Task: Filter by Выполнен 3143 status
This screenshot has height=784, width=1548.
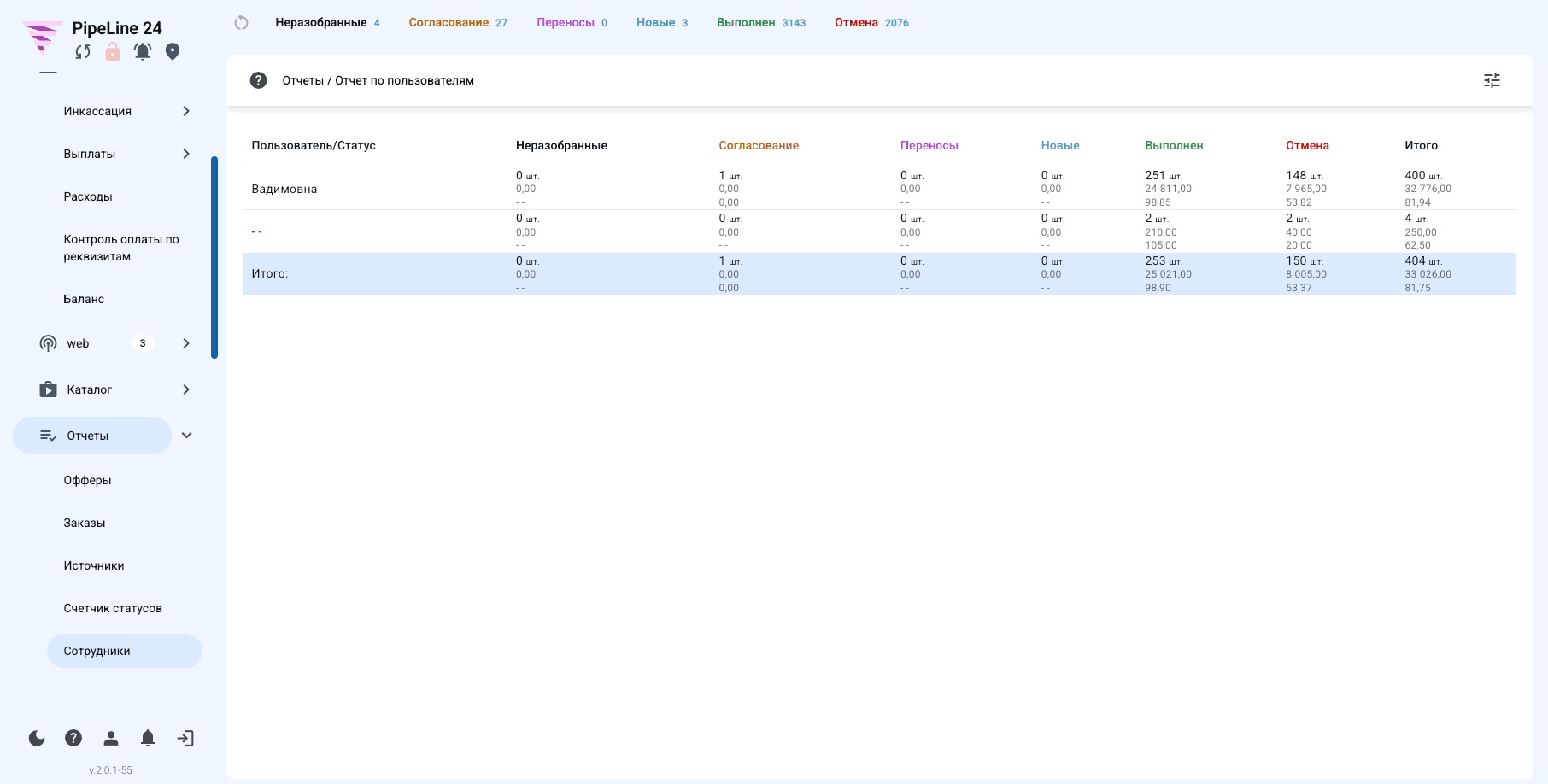Action: [x=761, y=23]
